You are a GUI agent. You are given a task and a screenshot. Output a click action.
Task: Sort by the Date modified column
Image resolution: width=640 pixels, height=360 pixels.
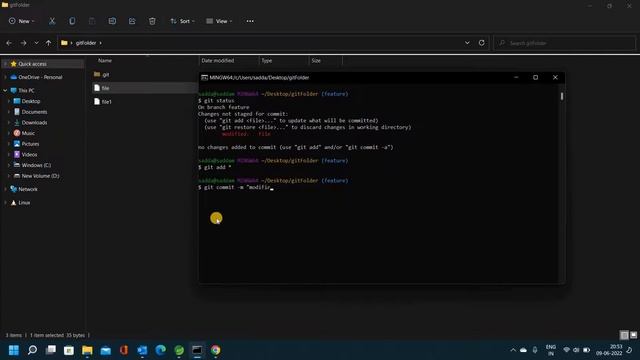(x=218, y=60)
